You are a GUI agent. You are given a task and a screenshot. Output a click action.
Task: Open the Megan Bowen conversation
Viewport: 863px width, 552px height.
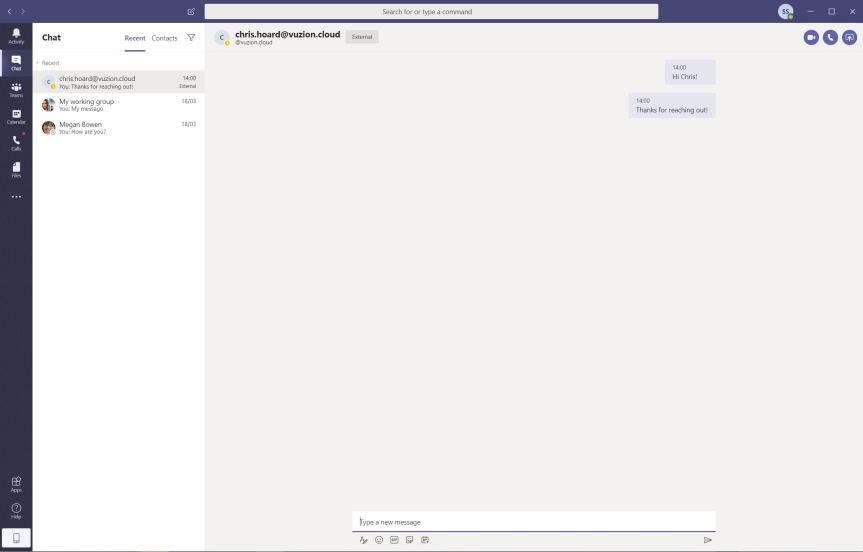tap(118, 128)
